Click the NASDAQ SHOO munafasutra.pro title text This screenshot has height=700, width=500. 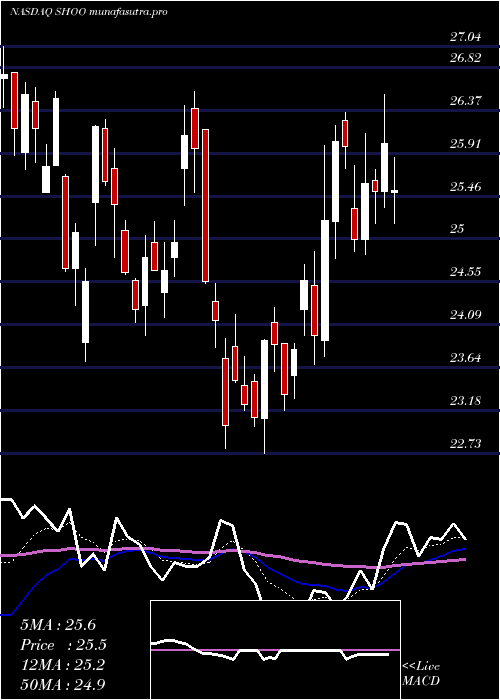(x=88, y=12)
